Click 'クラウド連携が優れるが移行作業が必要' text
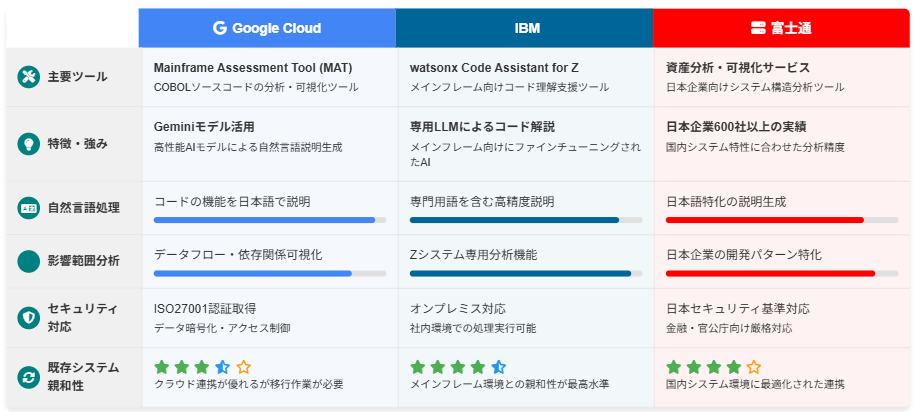 (x=249, y=385)
